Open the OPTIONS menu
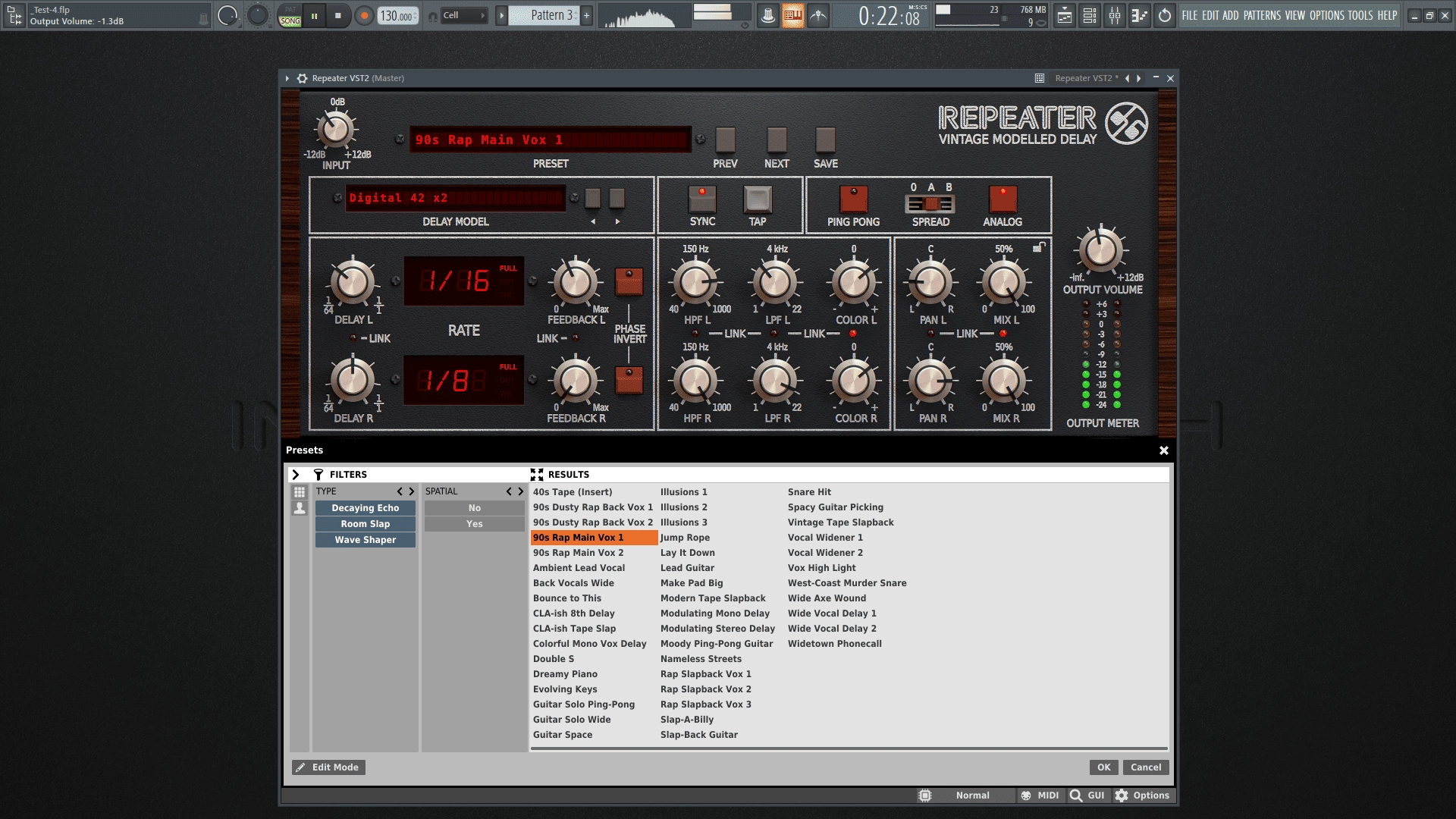Viewport: 1456px width, 819px height. click(x=1327, y=15)
